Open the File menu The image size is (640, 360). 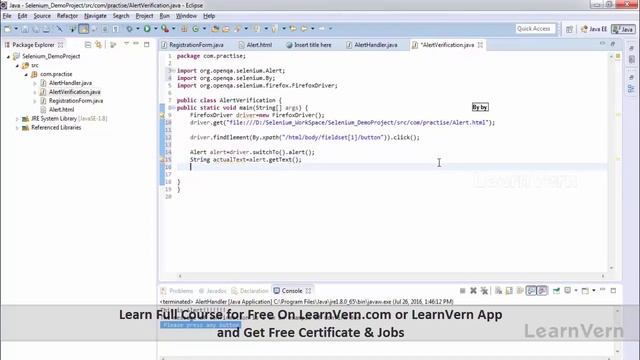coord(7,16)
